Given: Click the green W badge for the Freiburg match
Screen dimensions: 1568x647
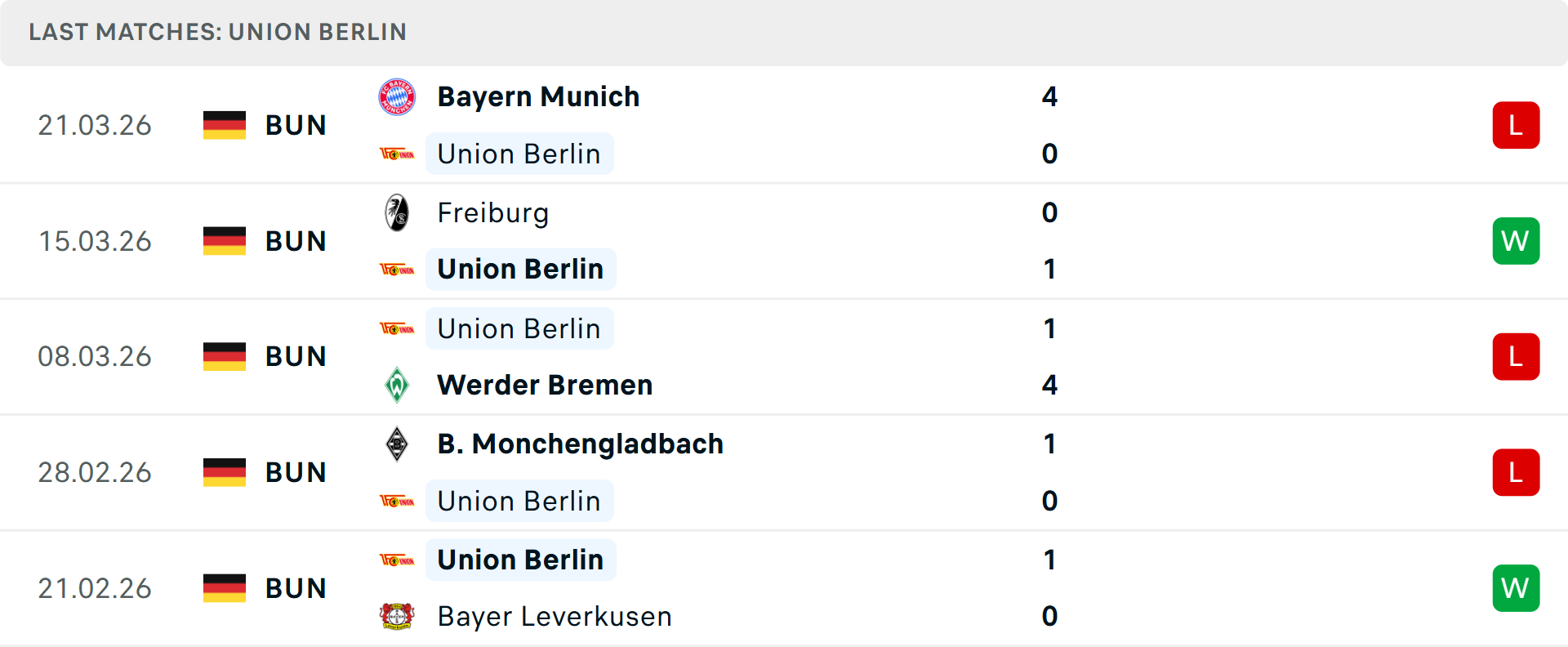Looking at the screenshot, I should tap(1516, 240).
